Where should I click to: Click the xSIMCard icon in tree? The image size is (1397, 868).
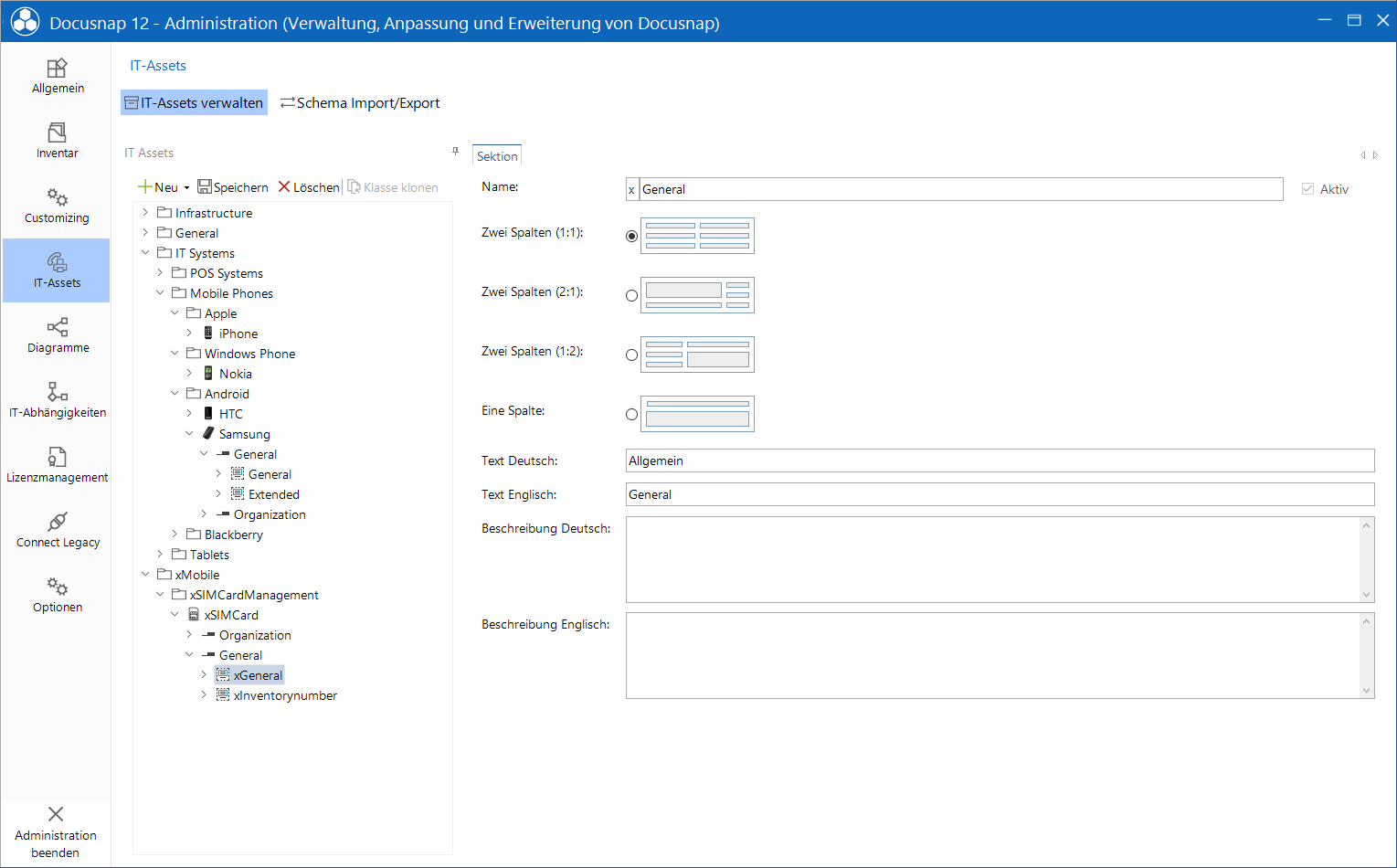click(x=194, y=615)
